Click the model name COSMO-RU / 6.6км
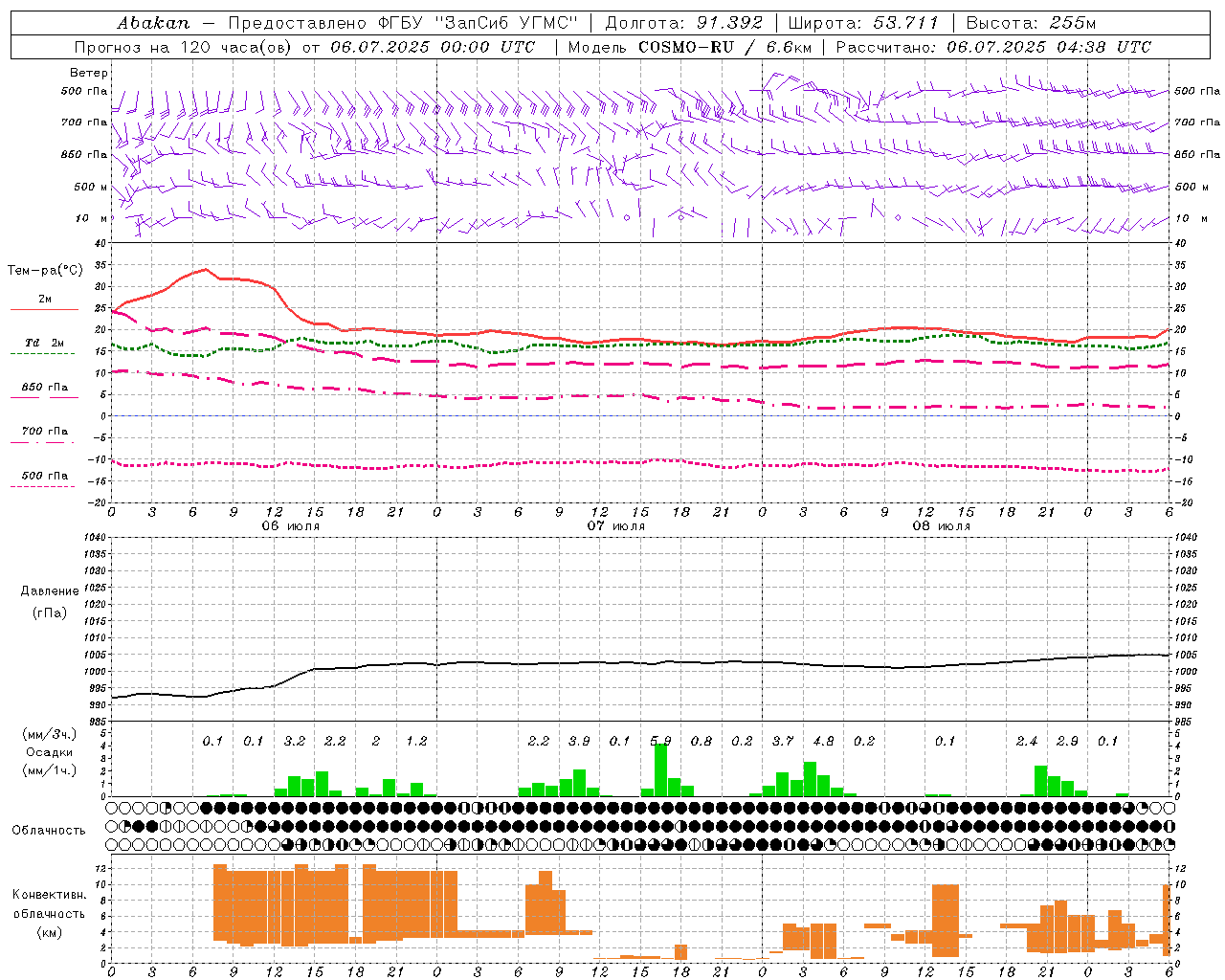This screenshot has width=1225, height=980. point(725,47)
